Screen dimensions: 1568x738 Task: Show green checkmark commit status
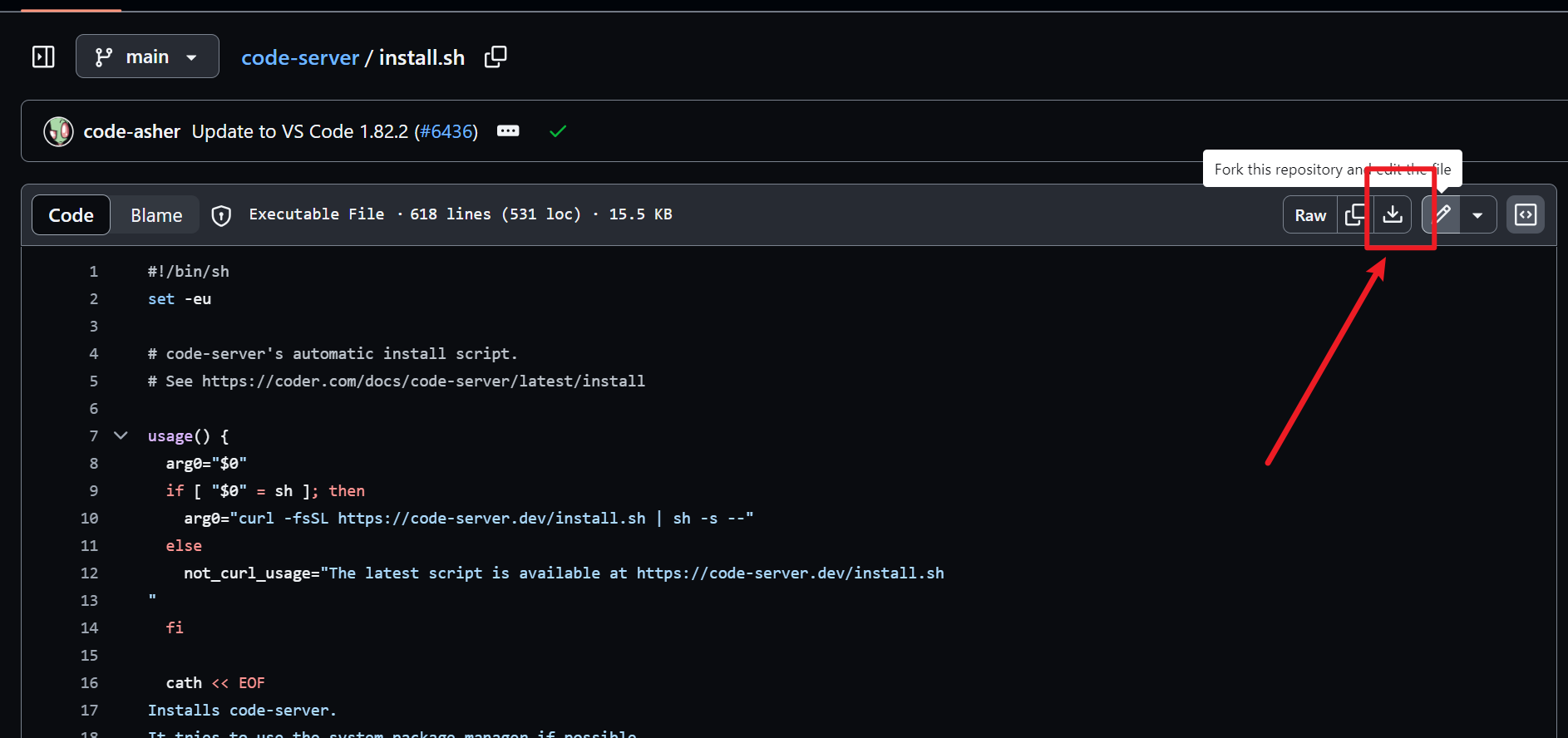[558, 131]
